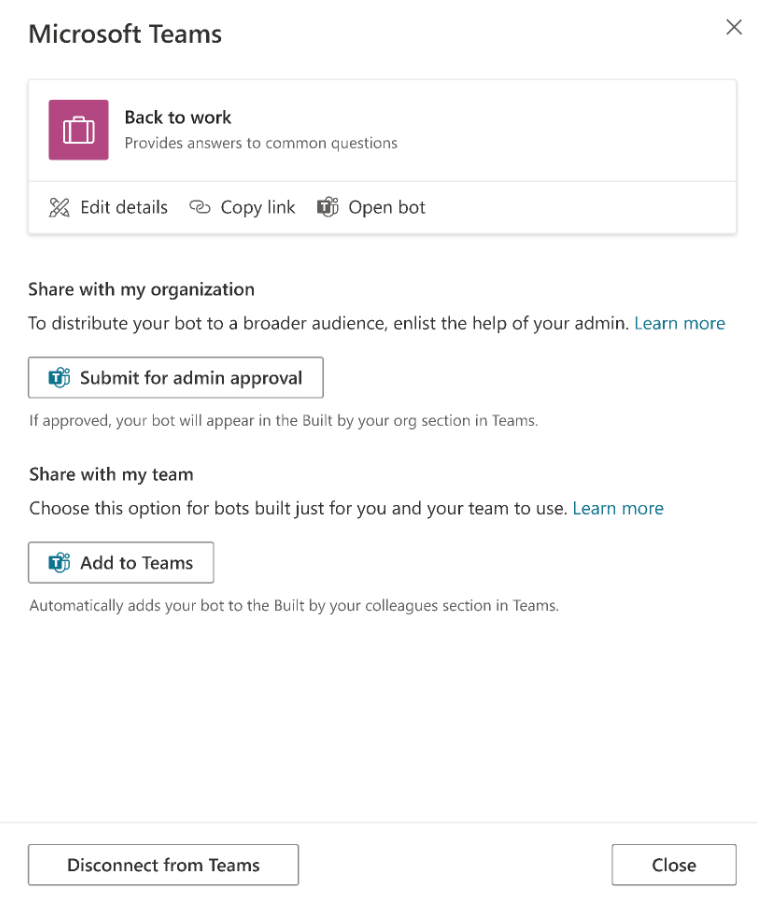Click the Copy link chain icon

tap(200, 207)
